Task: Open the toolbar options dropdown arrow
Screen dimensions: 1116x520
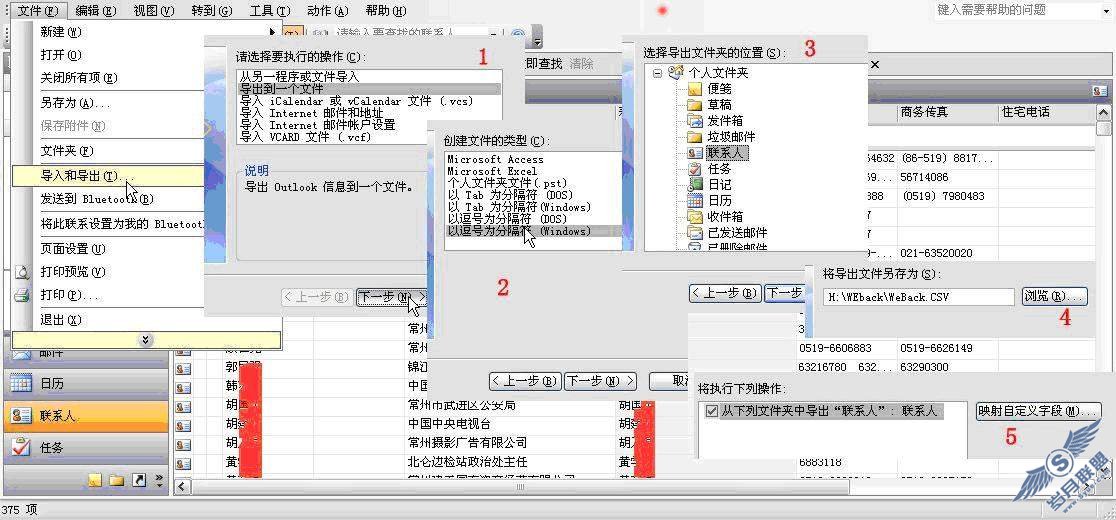Action: pyautogui.click(x=538, y=39)
